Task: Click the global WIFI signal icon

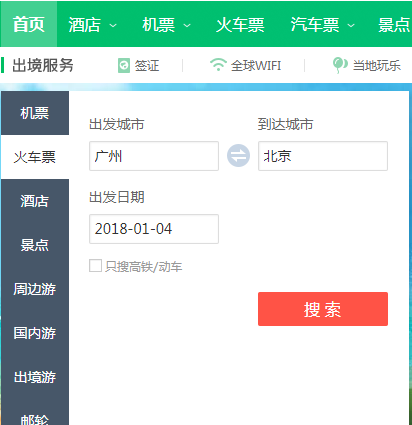Action: pos(218,64)
